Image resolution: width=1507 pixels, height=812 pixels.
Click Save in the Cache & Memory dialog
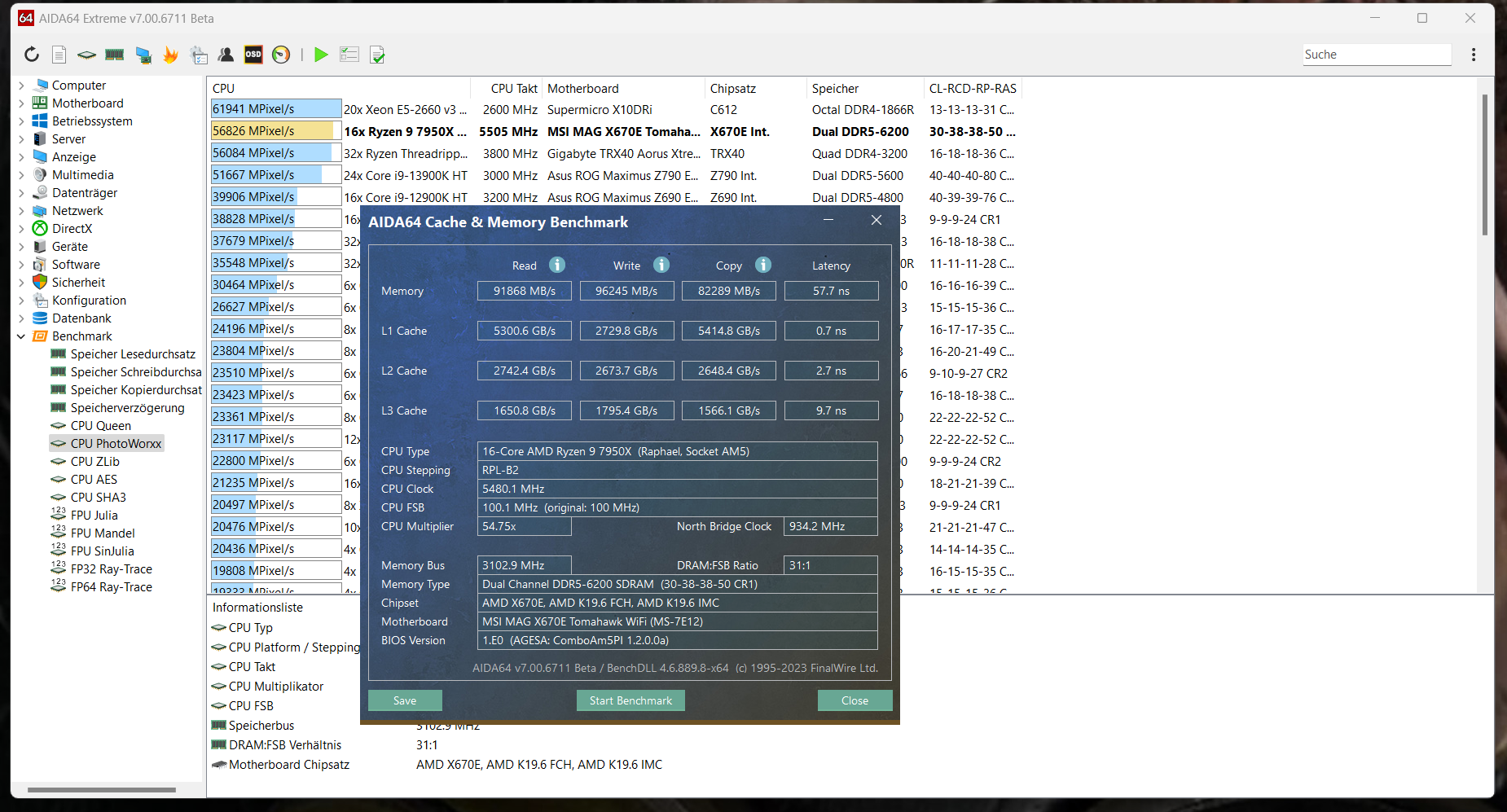405,700
